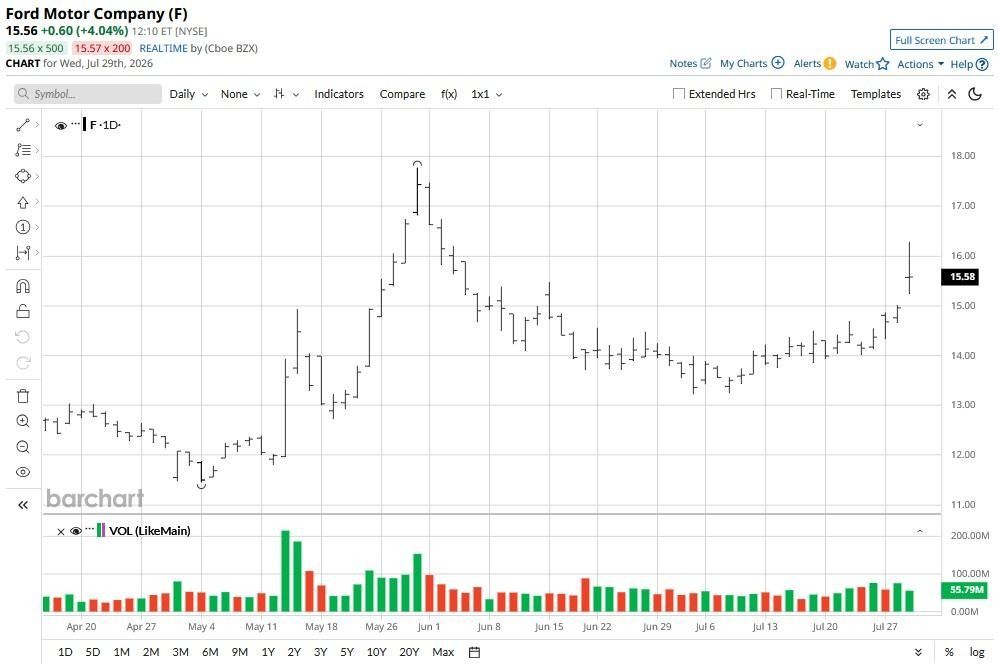Open the Templates menu

click(876, 94)
